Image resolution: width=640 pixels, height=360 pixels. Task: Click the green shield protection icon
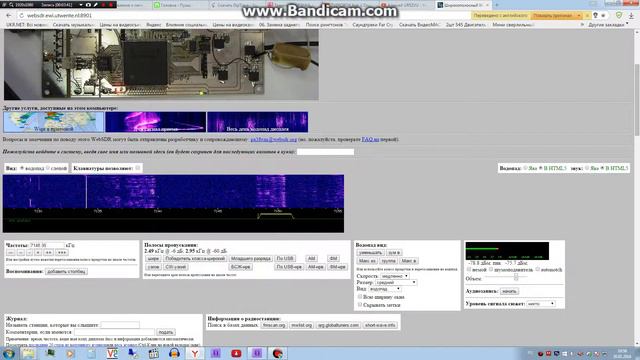tap(619, 16)
